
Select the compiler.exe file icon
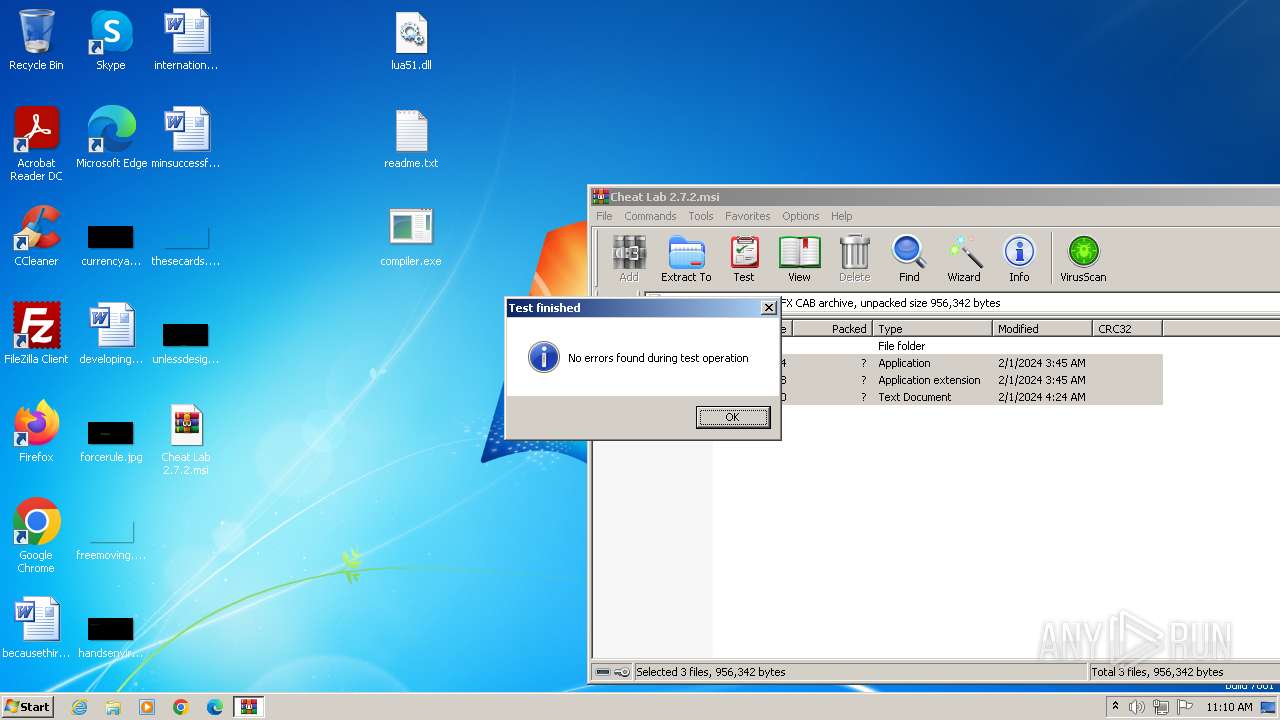411,236
